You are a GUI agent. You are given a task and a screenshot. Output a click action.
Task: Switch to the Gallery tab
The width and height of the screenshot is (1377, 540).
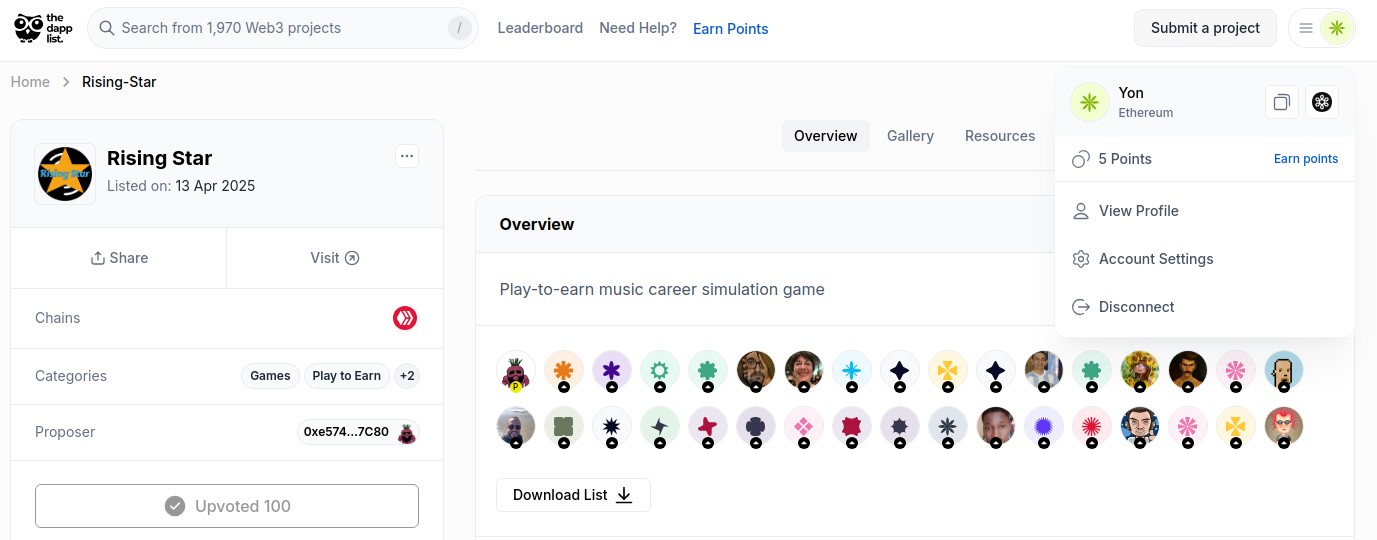coord(910,136)
